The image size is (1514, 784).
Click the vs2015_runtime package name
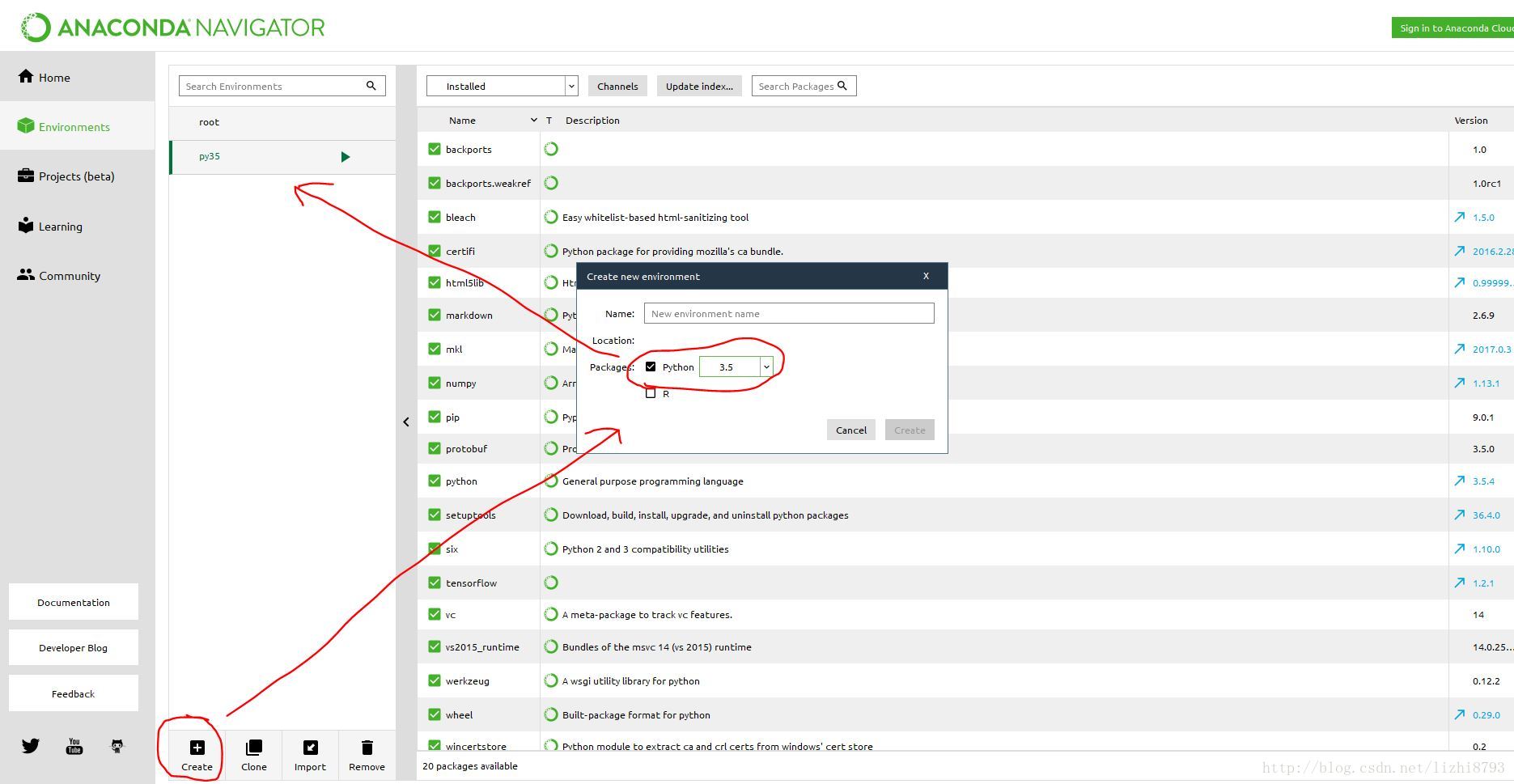(482, 646)
